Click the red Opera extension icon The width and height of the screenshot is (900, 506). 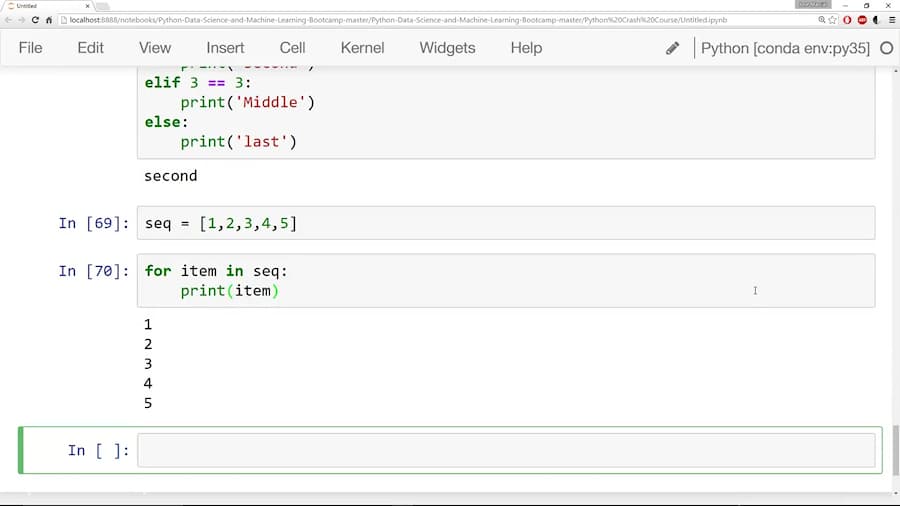pyautogui.click(x=847, y=20)
